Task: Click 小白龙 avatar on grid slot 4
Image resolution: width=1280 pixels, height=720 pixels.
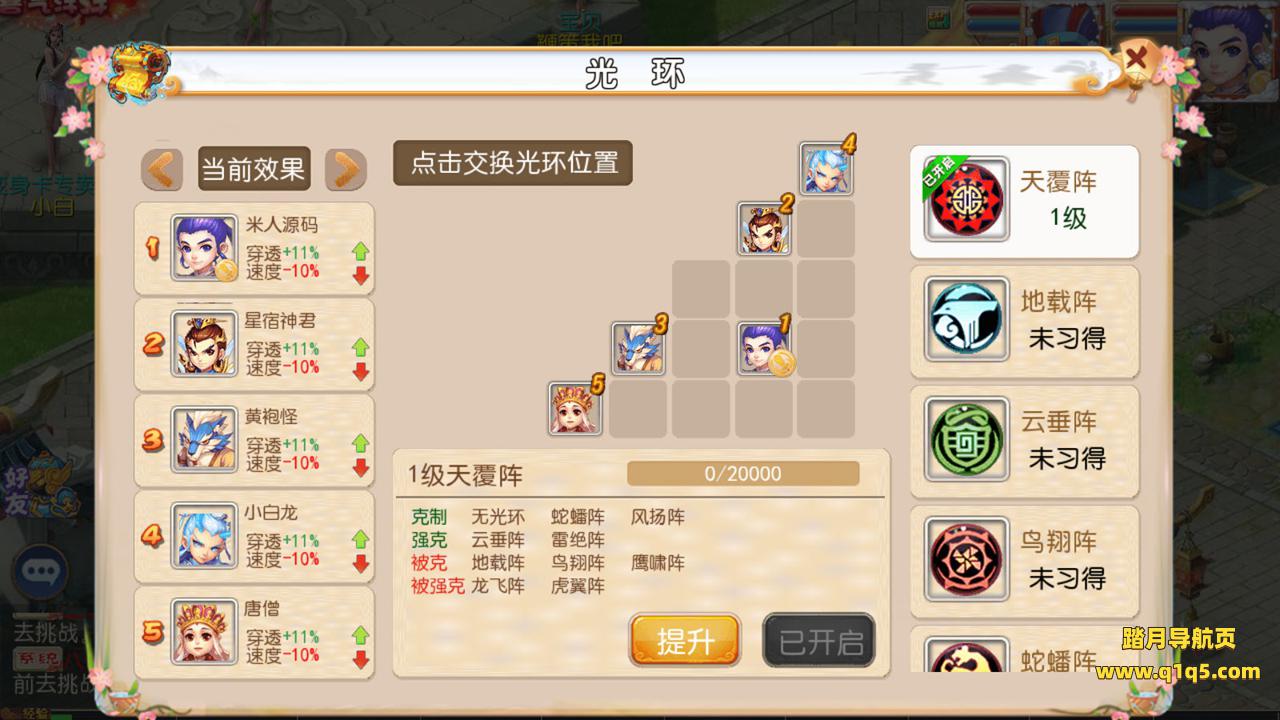Action: 827,169
